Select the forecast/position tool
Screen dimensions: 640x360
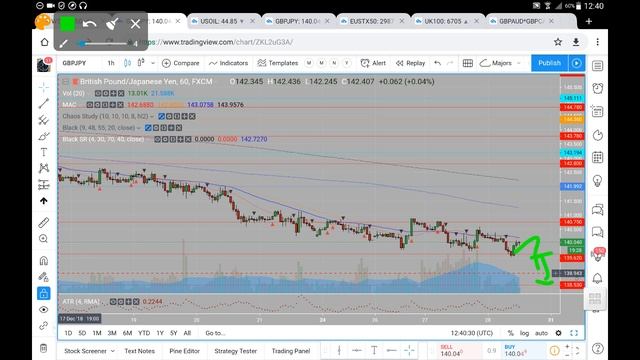point(44,184)
